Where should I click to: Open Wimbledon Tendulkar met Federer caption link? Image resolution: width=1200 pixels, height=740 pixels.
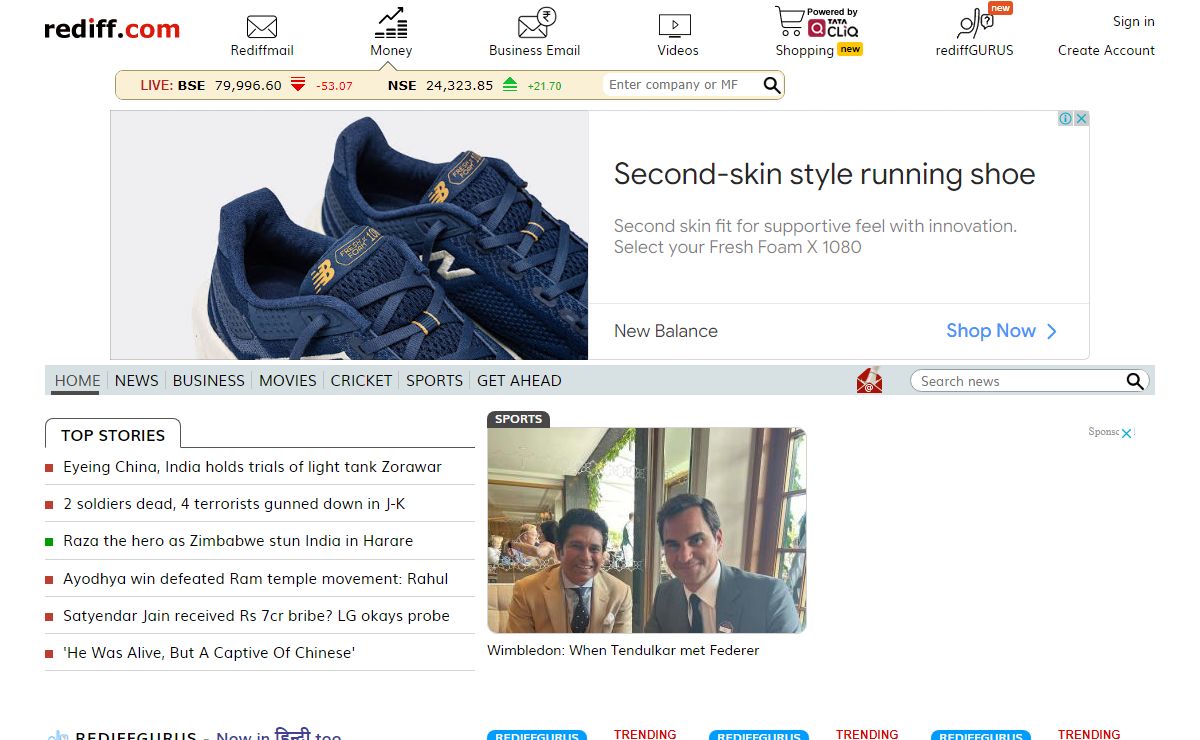tap(623, 650)
